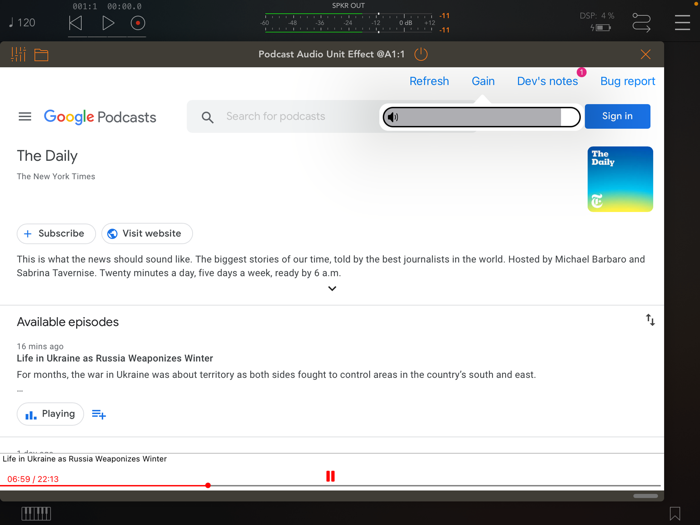This screenshot has height=525, width=700.
Task: Open the mixer sliders icon in plugin header
Action: tap(18, 54)
